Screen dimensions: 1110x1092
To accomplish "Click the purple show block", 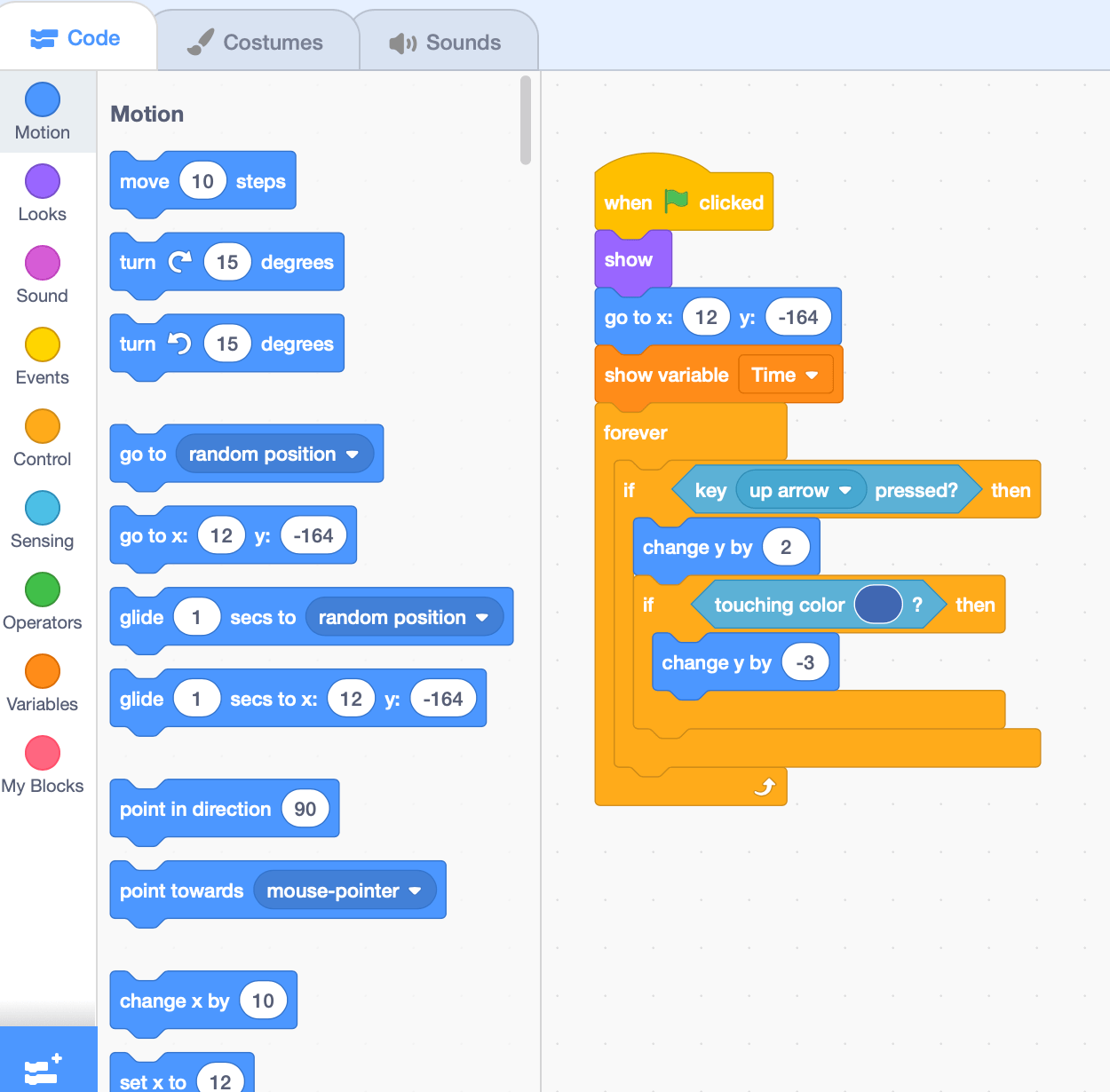I will (x=633, y=259).
